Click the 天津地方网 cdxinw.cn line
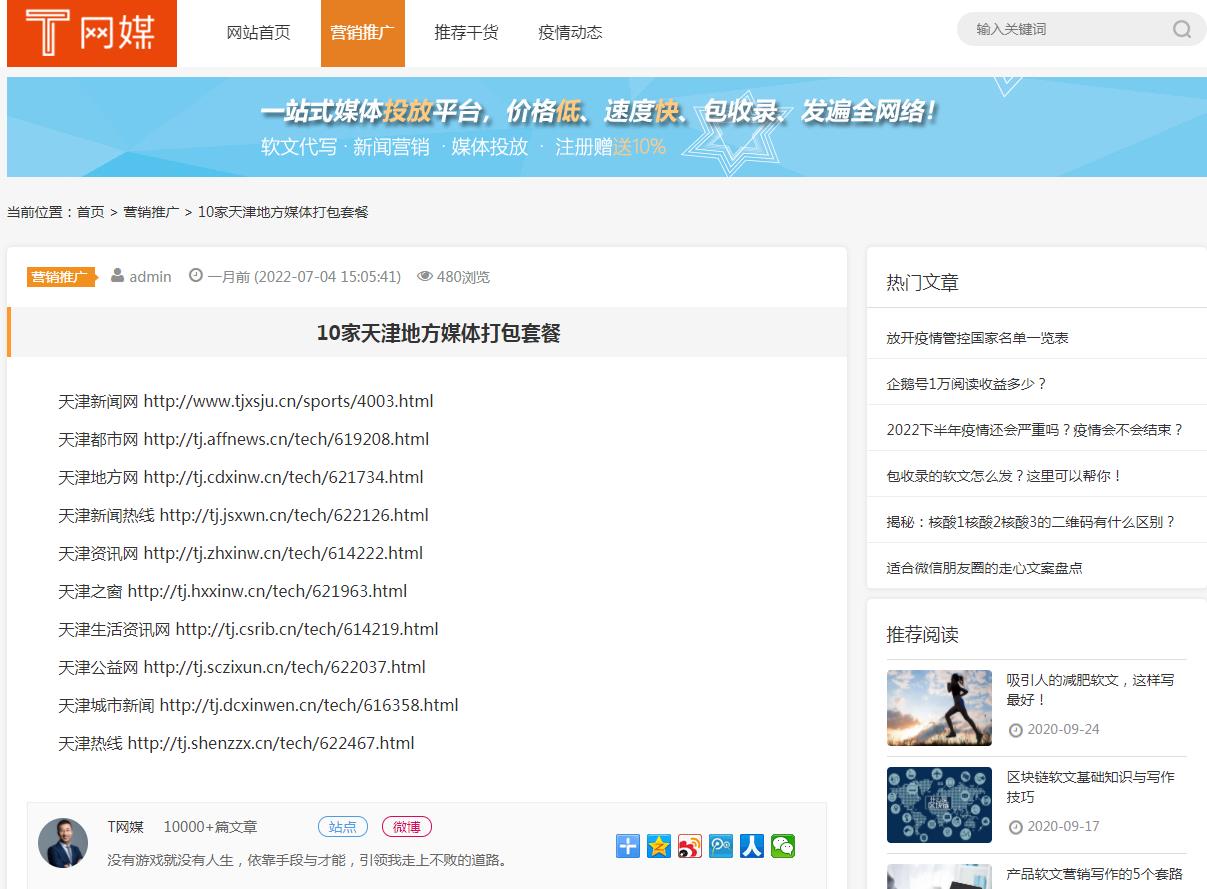Screen dimensions: 1207x889 coord(241,477)
